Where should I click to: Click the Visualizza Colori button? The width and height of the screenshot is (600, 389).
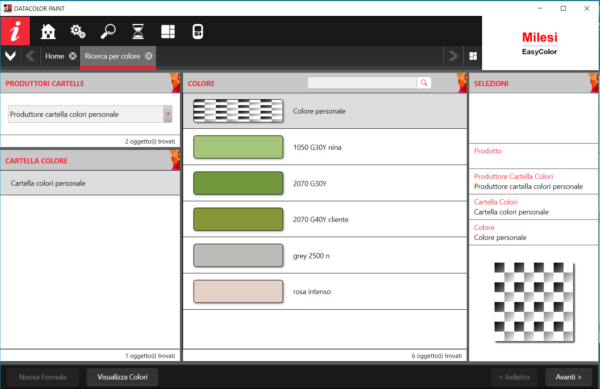pos(122,377)
